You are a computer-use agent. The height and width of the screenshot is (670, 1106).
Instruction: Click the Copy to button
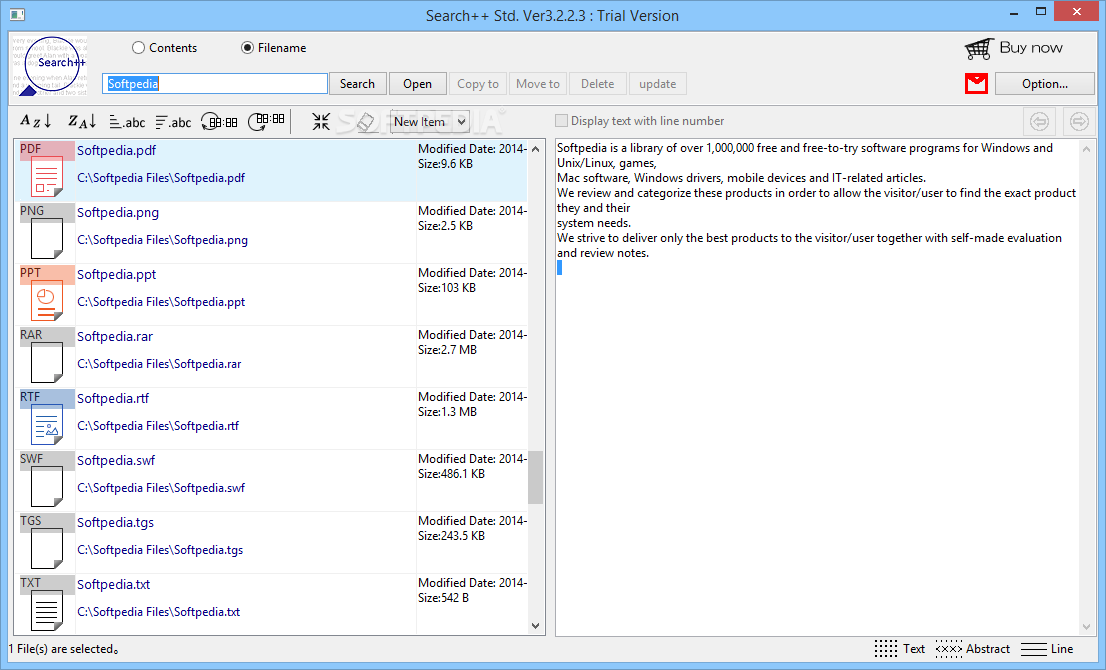478,84
